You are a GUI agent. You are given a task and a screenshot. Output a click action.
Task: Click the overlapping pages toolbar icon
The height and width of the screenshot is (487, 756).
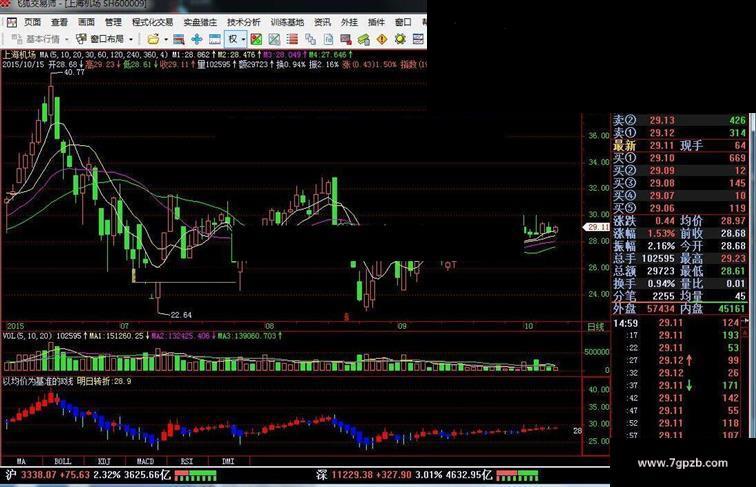[310, 39]
